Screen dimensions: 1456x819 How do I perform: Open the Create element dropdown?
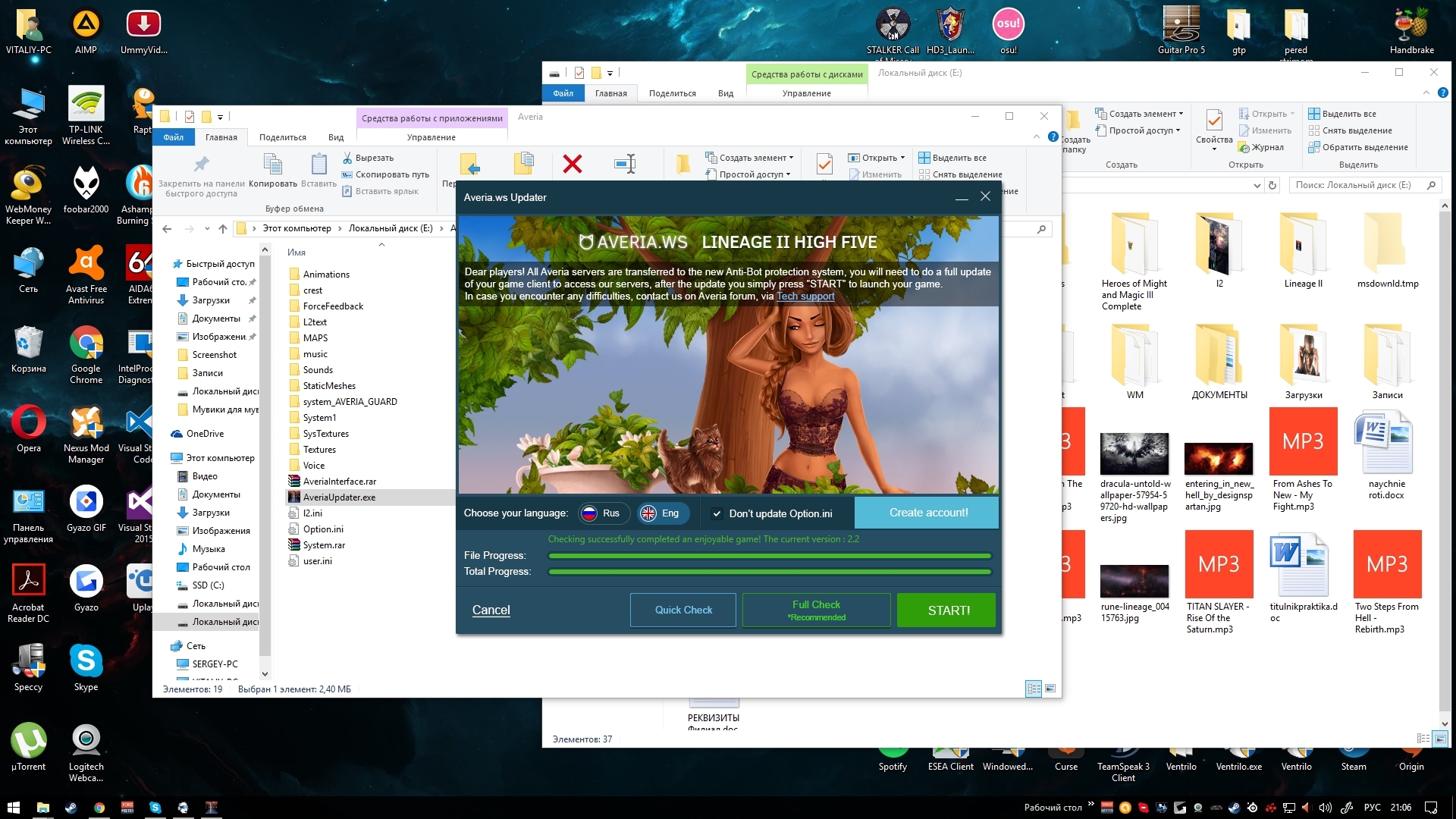click(x=755, y=158)
